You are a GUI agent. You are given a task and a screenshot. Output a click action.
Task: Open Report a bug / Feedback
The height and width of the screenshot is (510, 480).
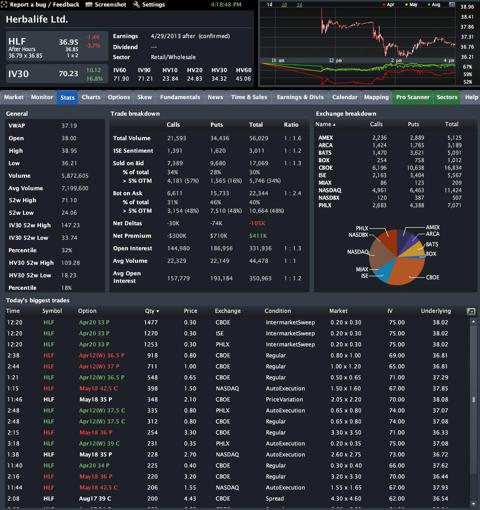point(44,5)
